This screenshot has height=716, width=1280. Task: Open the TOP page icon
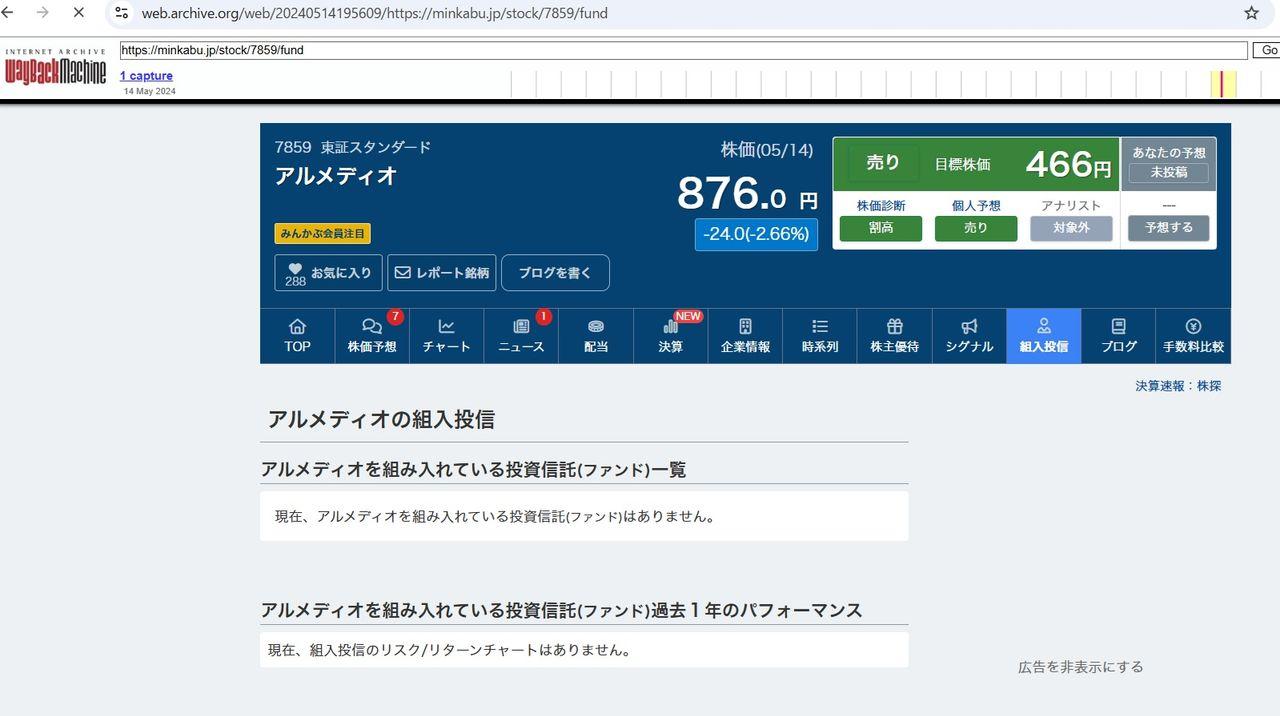click(296, 335)
